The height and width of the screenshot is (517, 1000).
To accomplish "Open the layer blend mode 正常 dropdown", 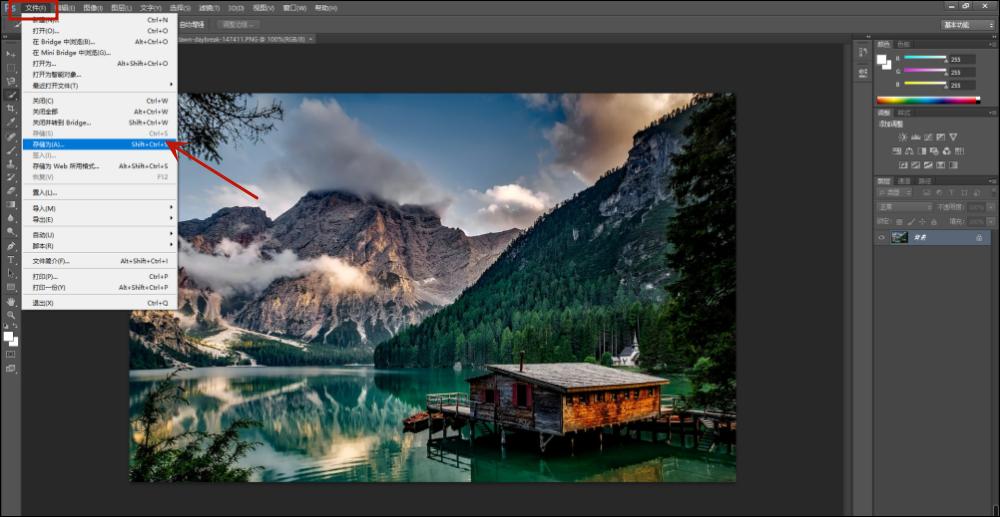I will [x=904, y=207].
